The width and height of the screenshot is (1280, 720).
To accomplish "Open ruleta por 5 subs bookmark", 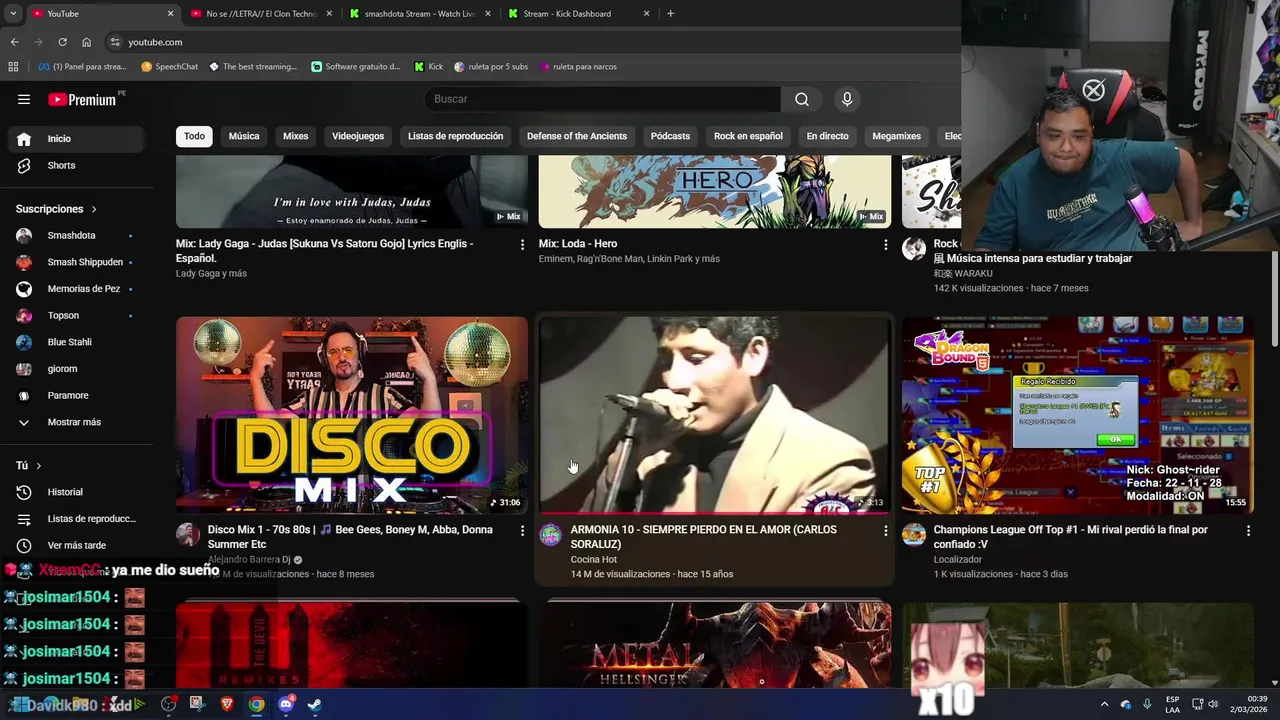I will 491,67.
